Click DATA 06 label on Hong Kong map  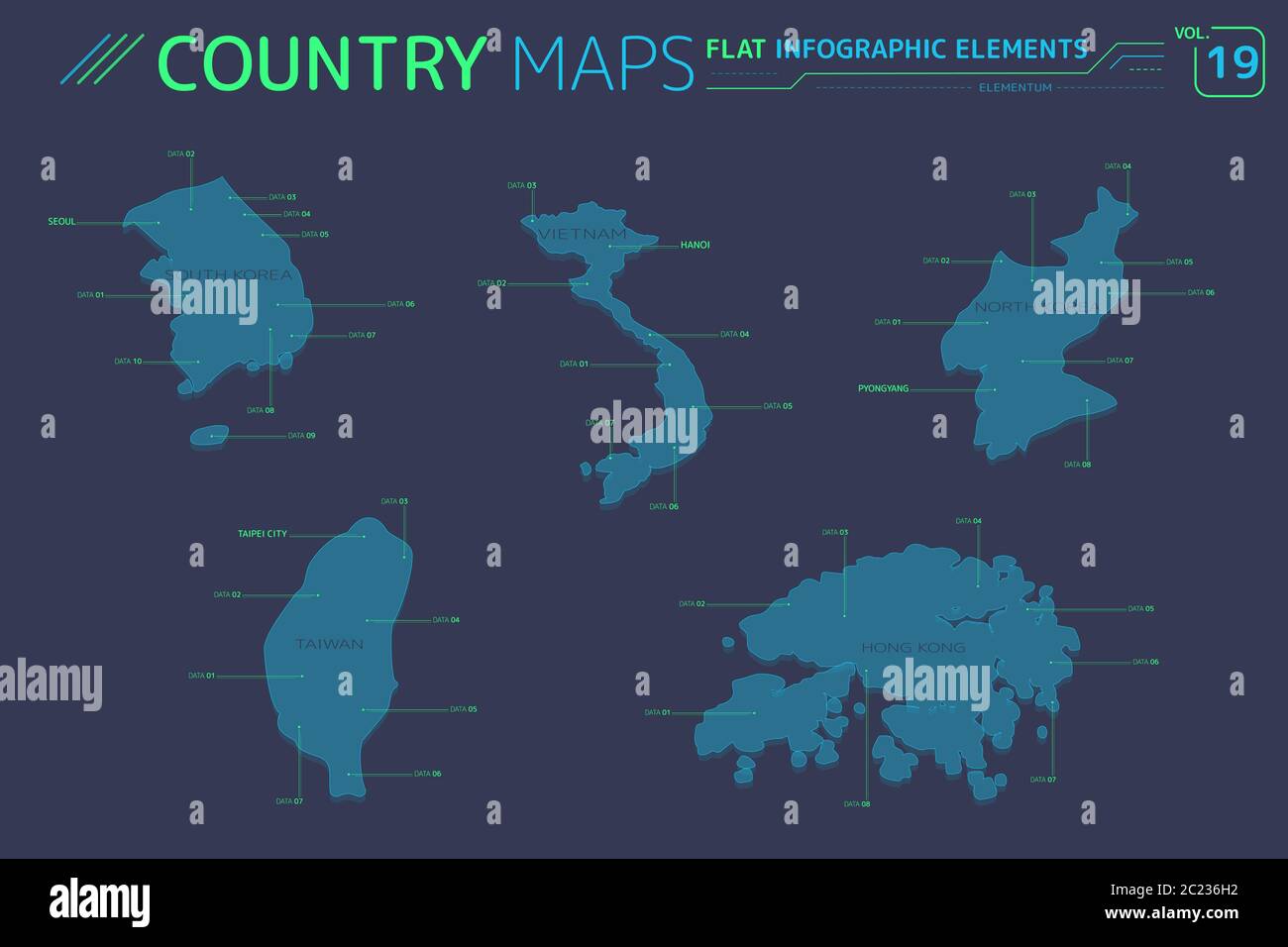pos(1146,662)
